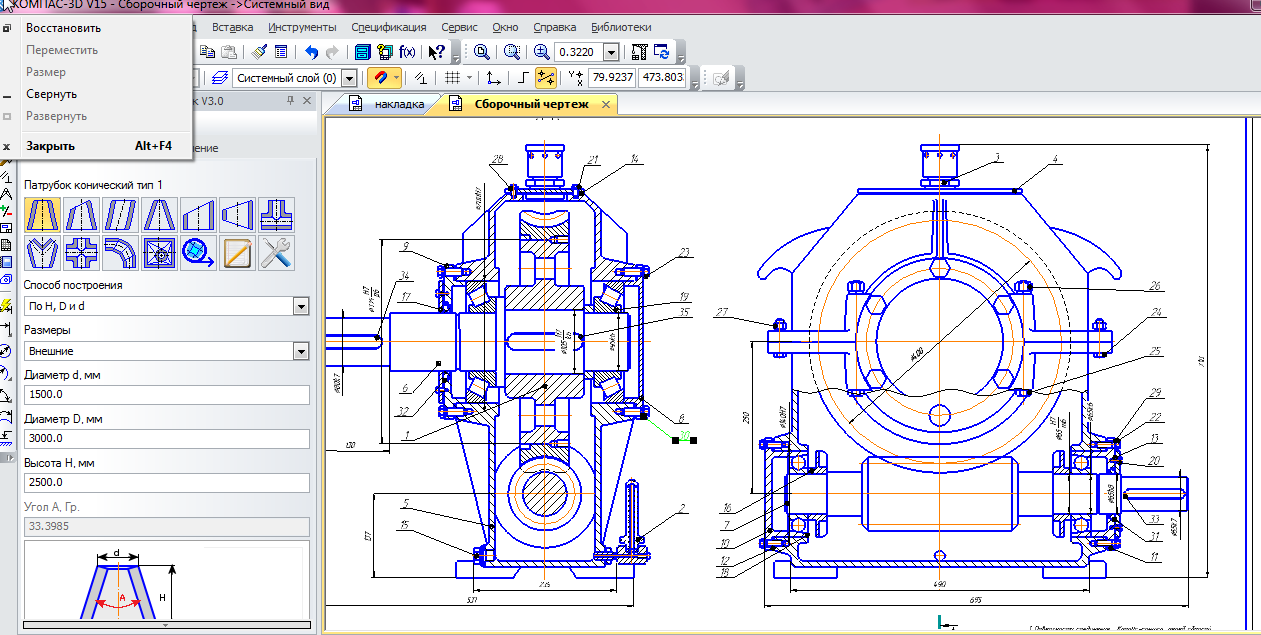This screenshot has height=635, width=1261.
Task: Click the notepad with pencil icon
Action: pos(237,254)
